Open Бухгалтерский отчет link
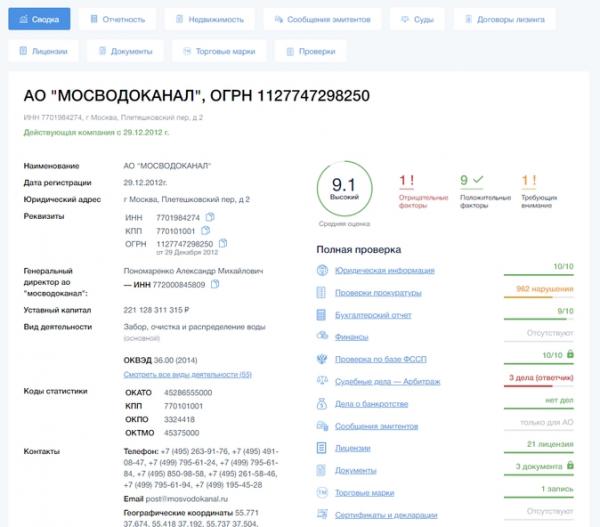The height and width of the screenshot is (527, 600). [x=373, y=315]
